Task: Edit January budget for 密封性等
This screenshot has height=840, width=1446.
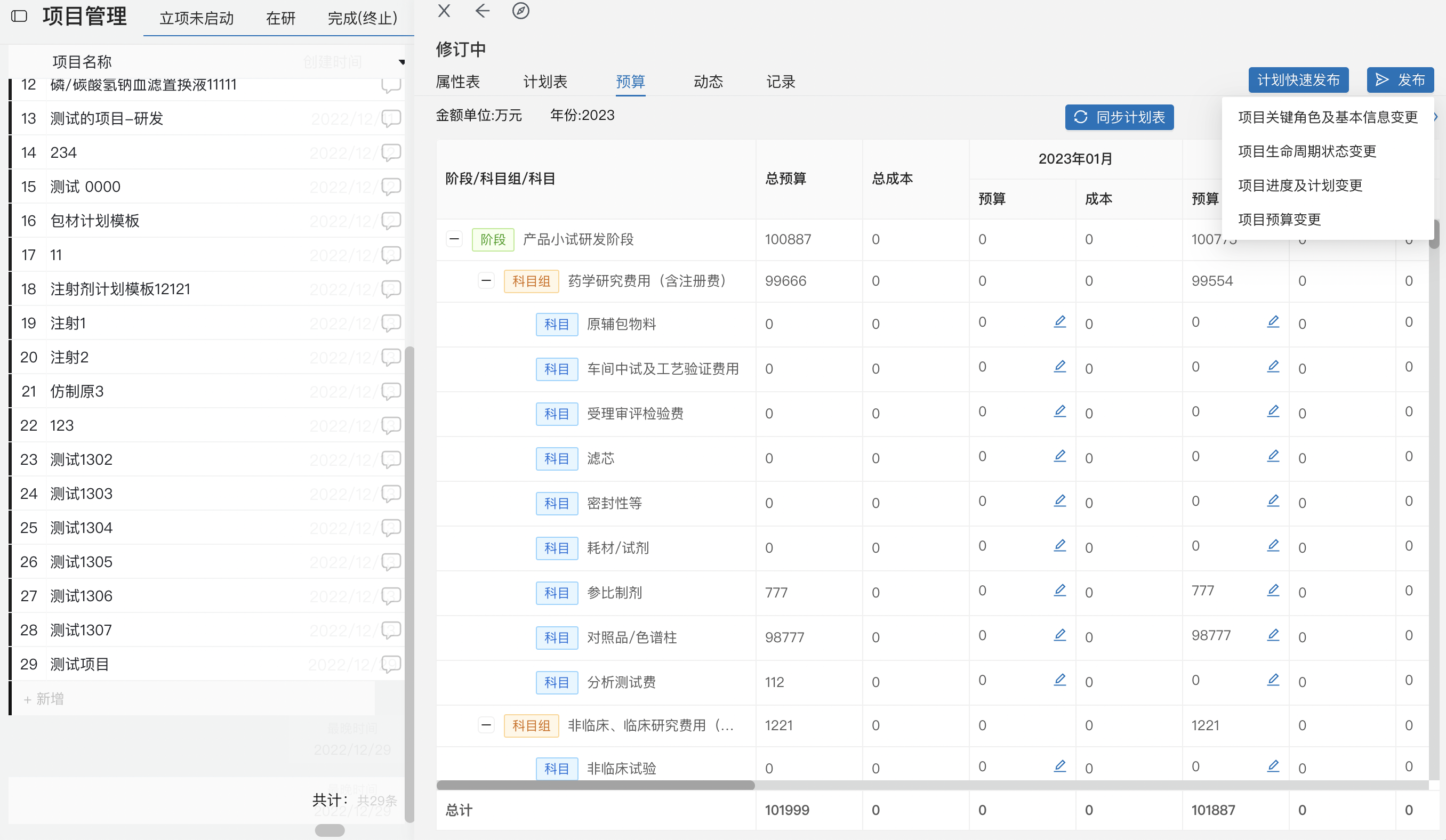Action: click(x=1060, y=501)
